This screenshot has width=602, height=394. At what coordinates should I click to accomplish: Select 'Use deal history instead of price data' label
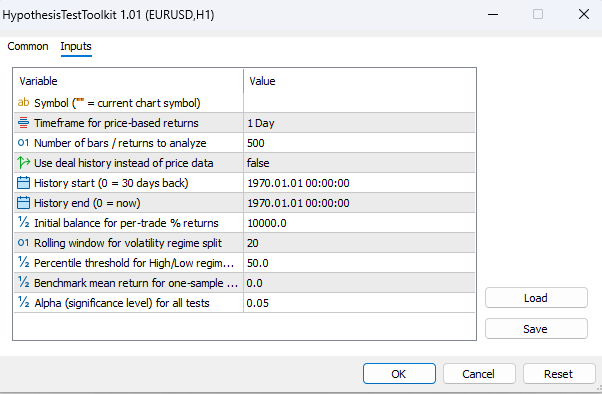tap(124, 163)
